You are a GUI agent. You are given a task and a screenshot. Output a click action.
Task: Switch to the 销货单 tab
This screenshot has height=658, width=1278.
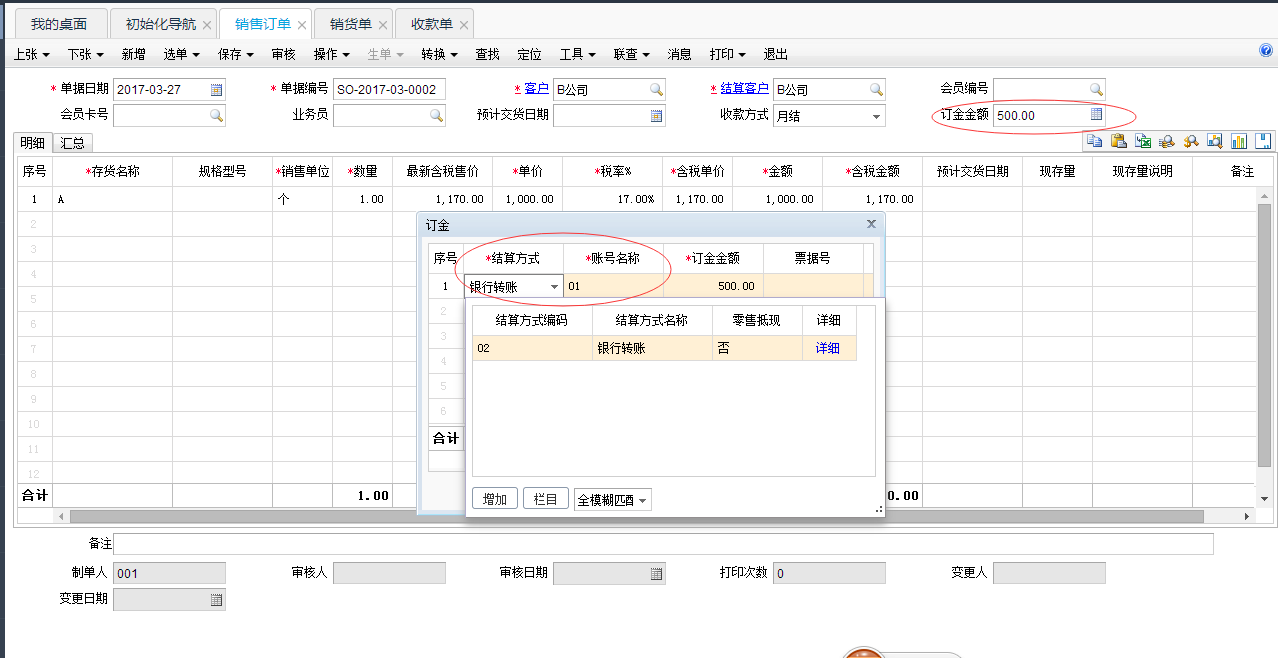pyautogui.click(x=350, y=24)
